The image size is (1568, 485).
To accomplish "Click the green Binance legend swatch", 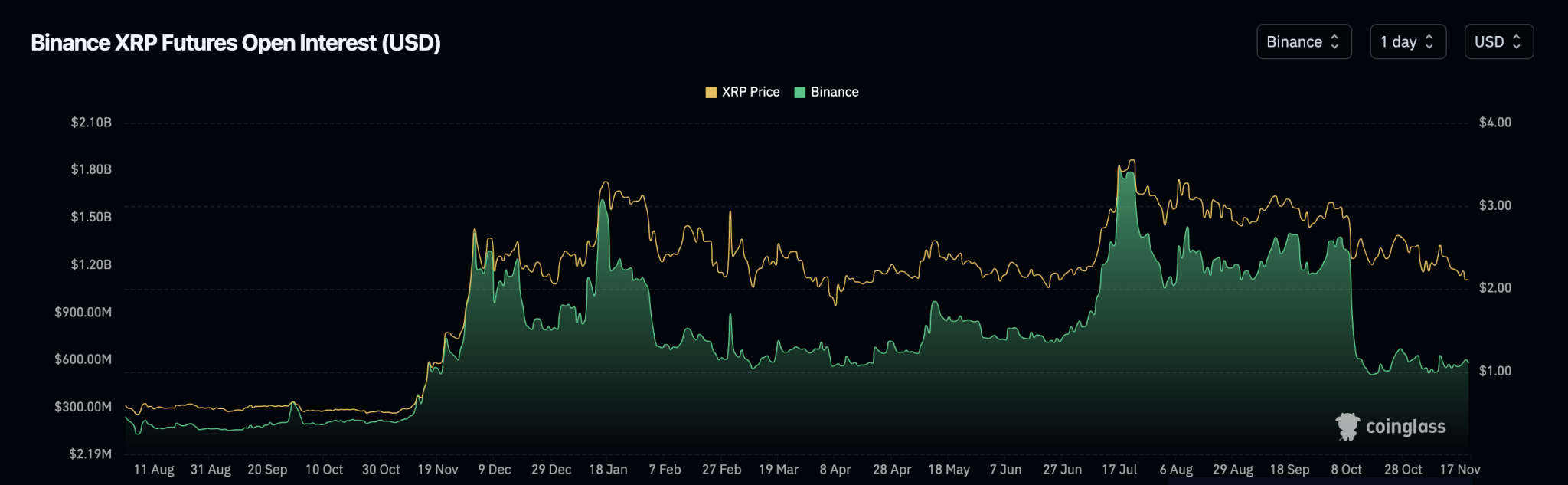I will [800, 92].
